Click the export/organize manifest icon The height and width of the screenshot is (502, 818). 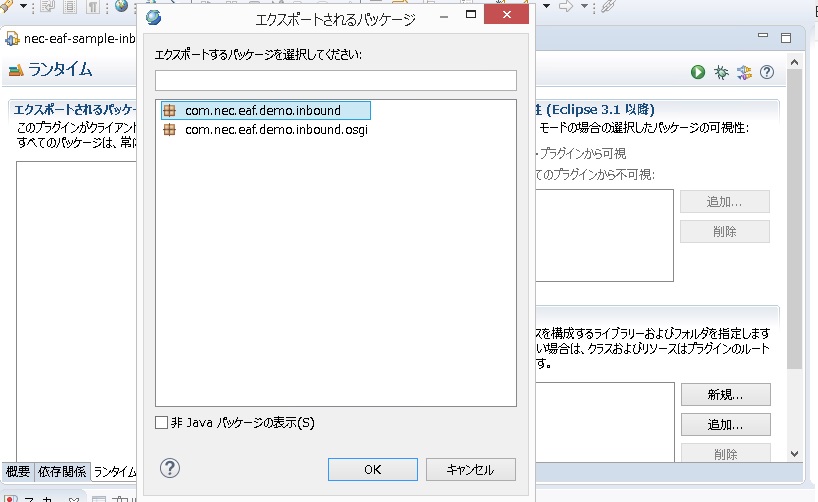[744, 72]
